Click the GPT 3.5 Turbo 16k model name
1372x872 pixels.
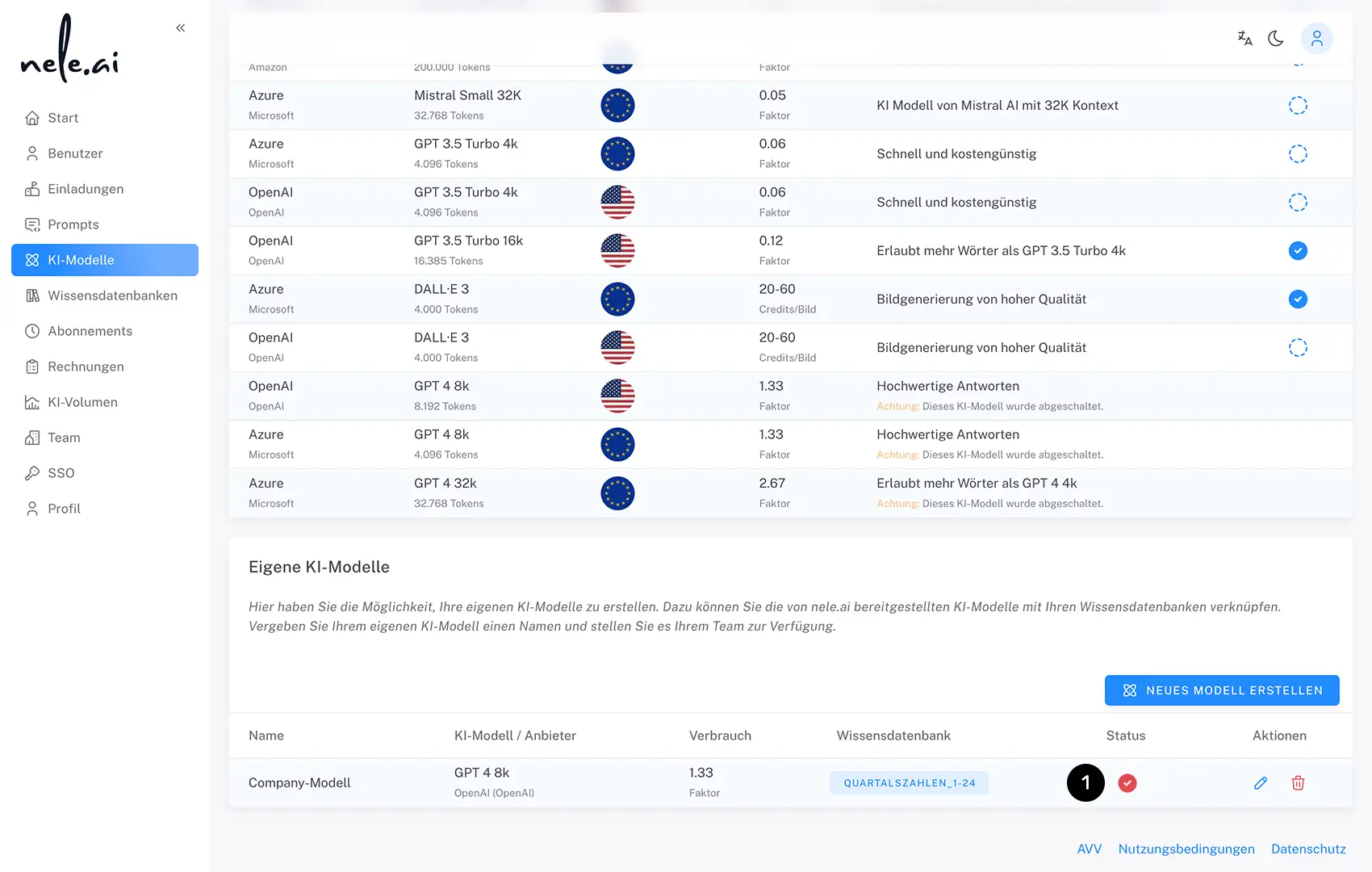(468, 241)
